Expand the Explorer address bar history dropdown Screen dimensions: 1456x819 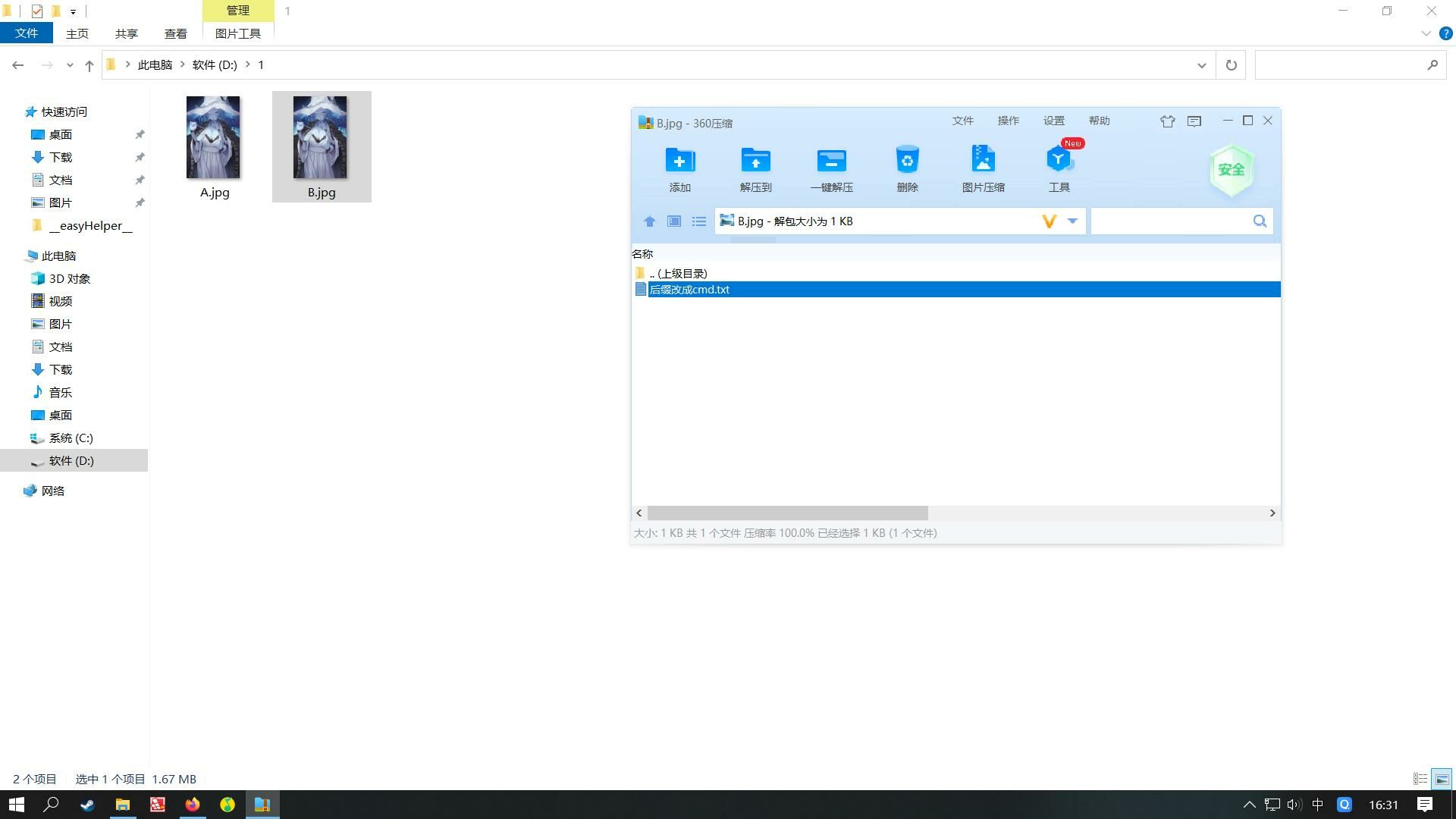point(1201,65)
